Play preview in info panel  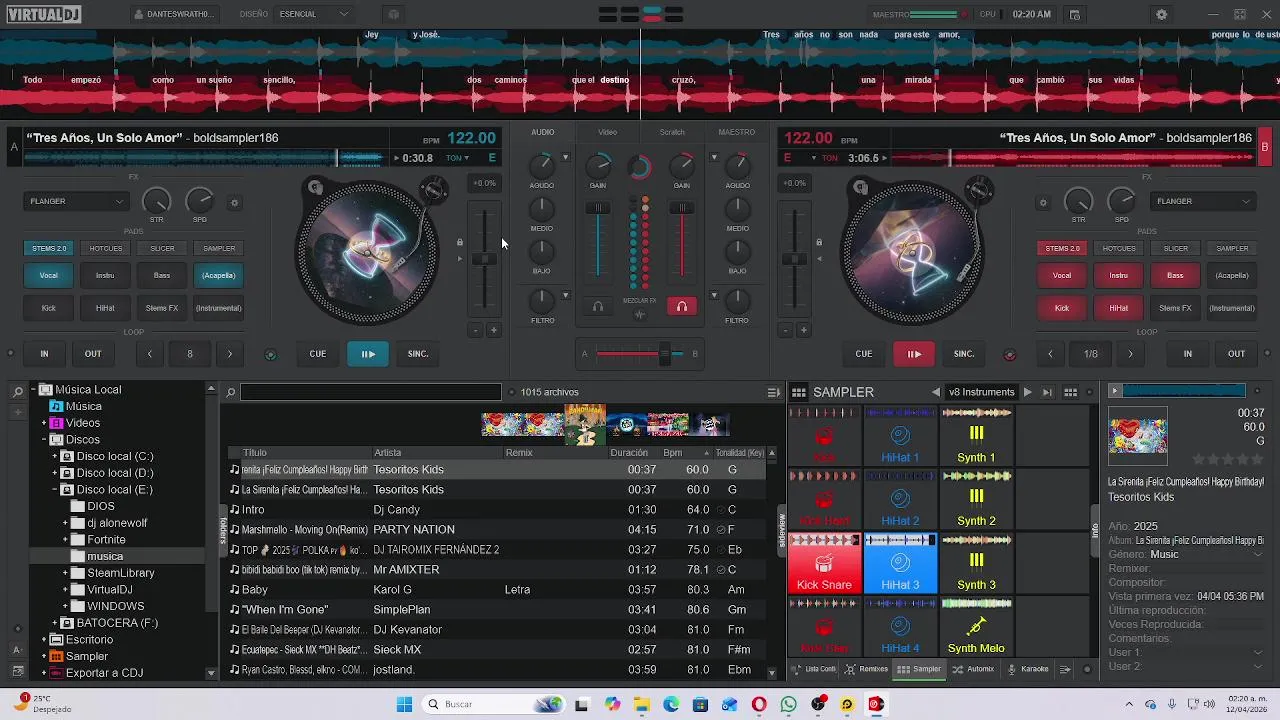[x=1114, y=391]
